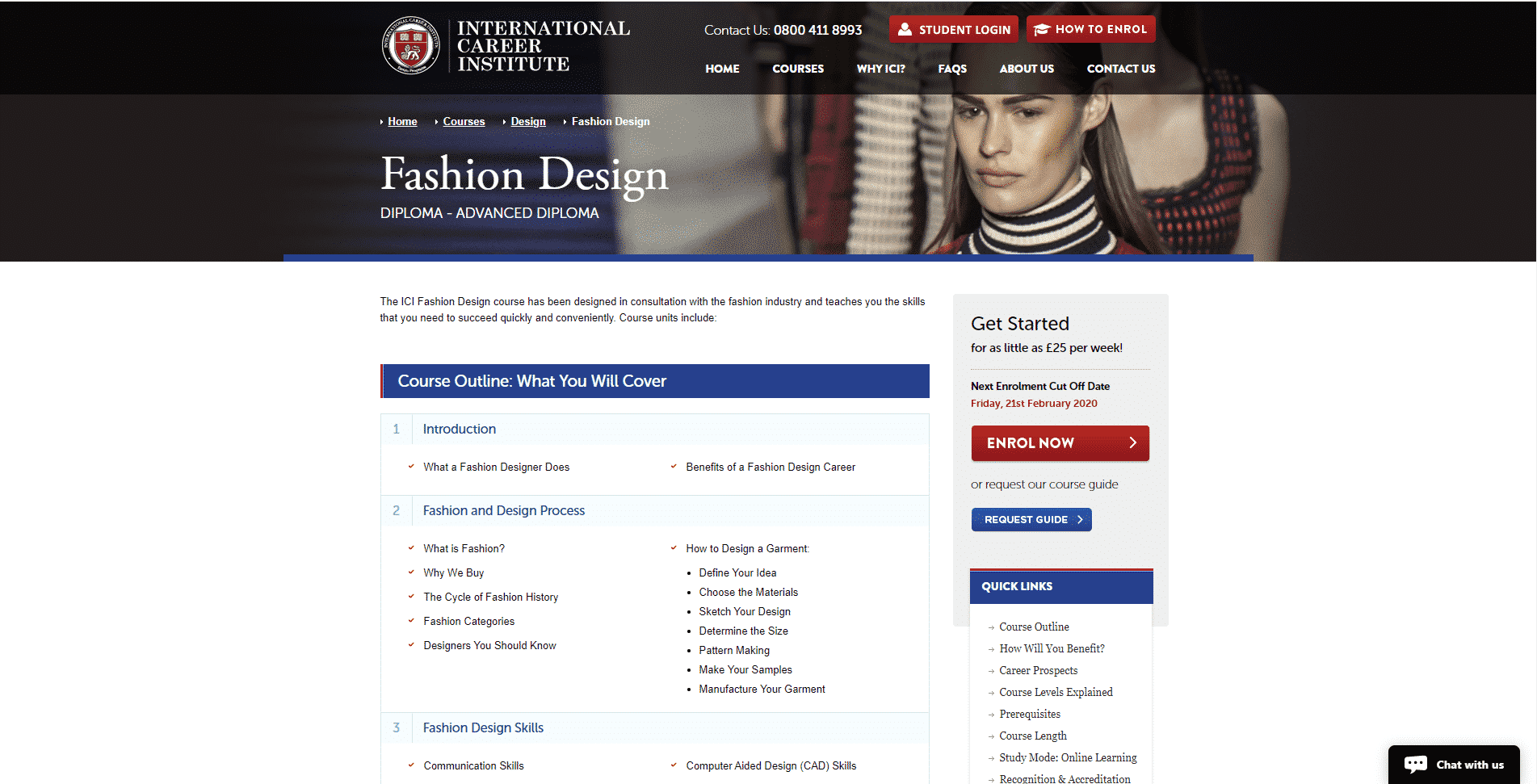The height and width of the screenshot is (784, 1537).
Task: Open the Prerequisites quick link
Action: pos(1030,714)
